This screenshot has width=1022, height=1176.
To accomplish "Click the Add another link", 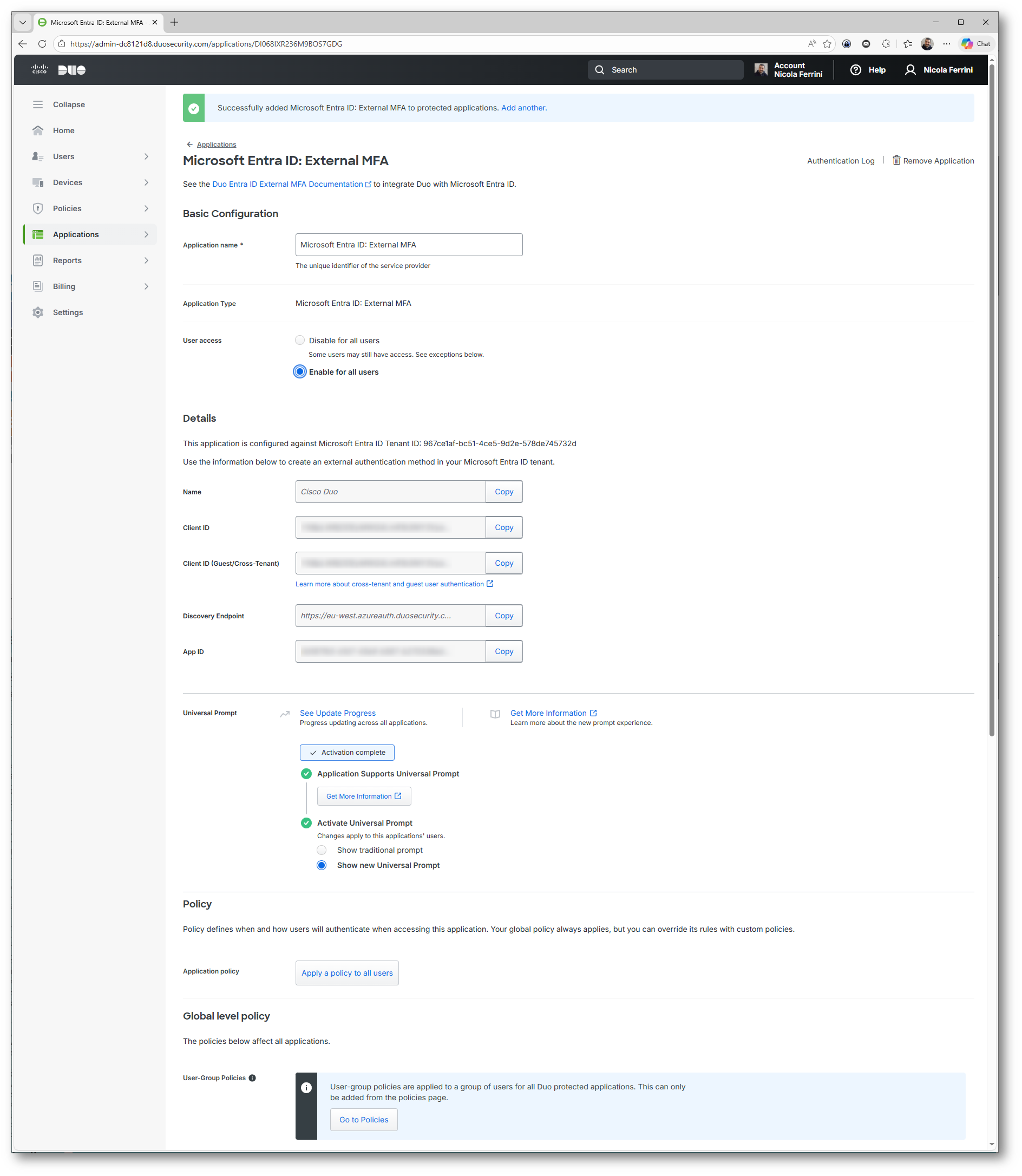I will [523, 108].
